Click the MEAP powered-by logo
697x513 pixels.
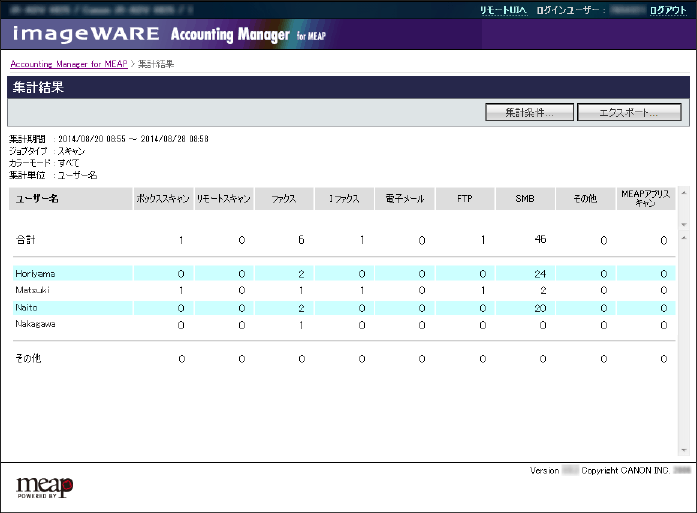44,486
